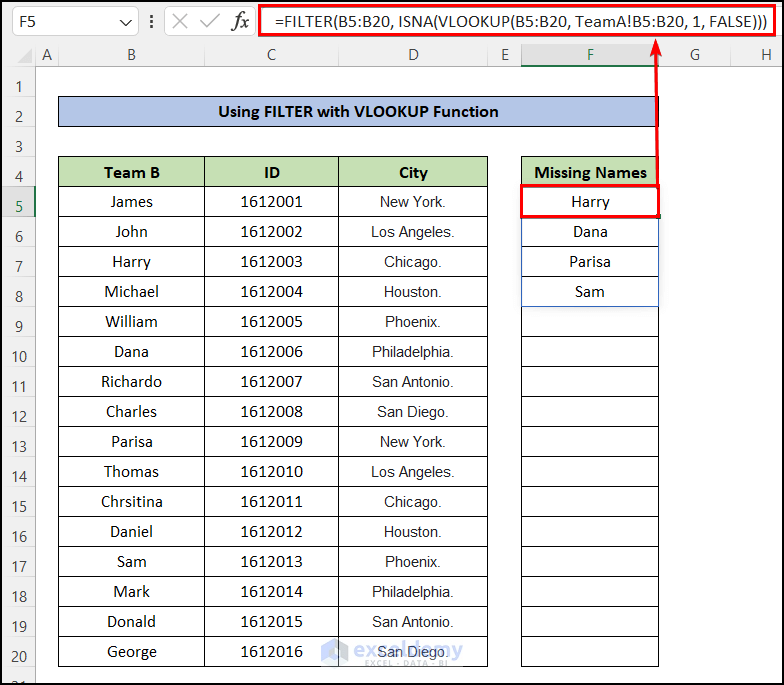
Task: Select the 'Los Angeles.' cell in Thomas's row
Action: tap(413, 472)
